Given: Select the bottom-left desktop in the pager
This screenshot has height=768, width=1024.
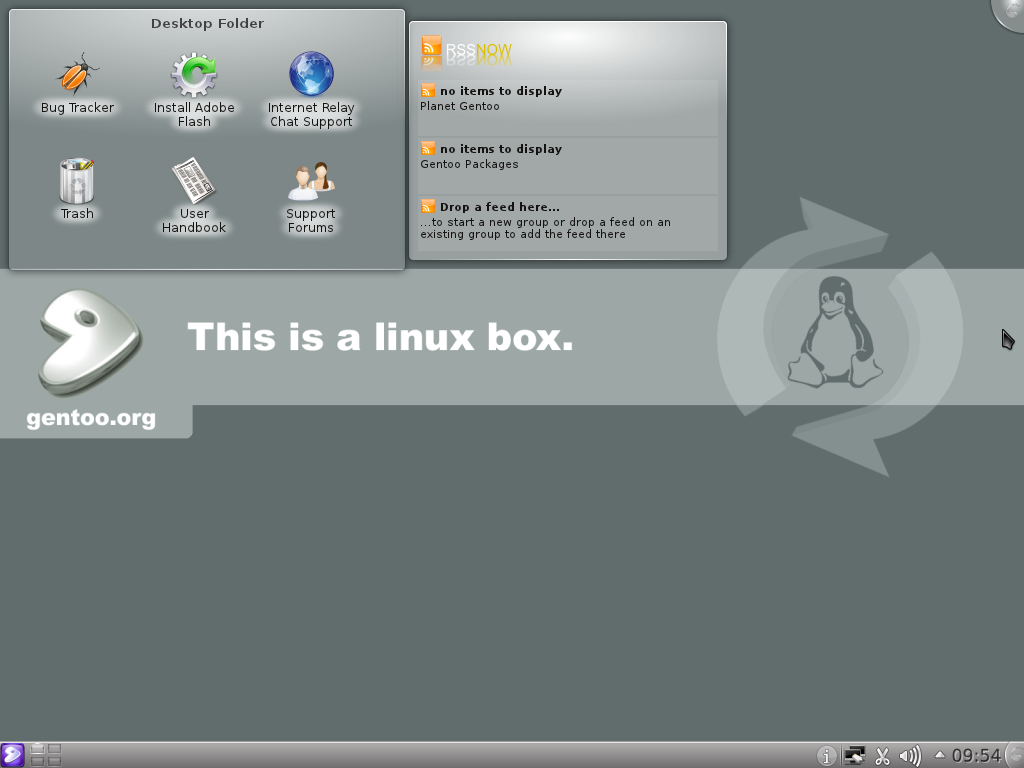Looking at the screenshot, I should pos(38,761).
